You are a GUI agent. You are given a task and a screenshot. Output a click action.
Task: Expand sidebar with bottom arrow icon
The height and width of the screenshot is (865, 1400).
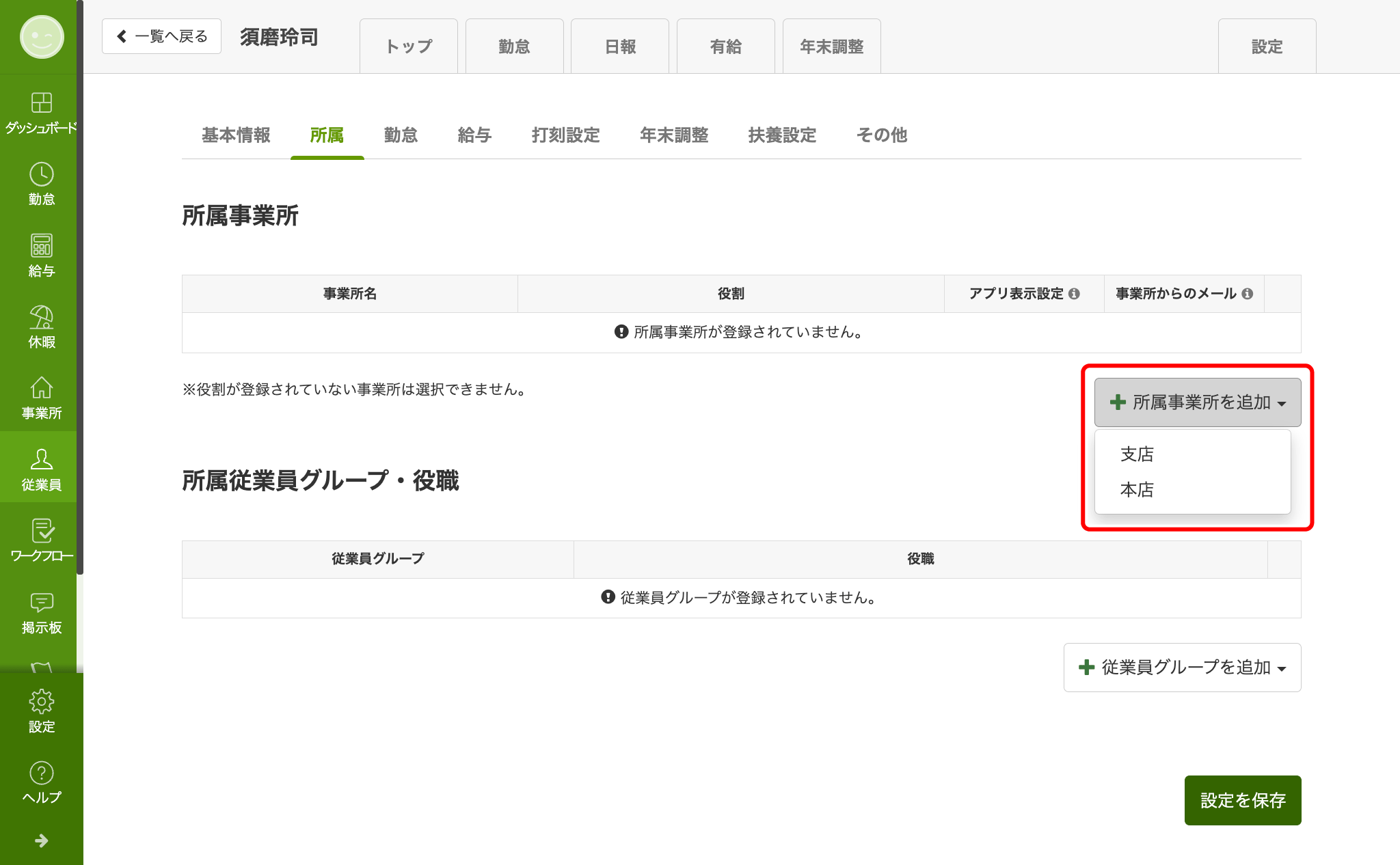point(41,840)
